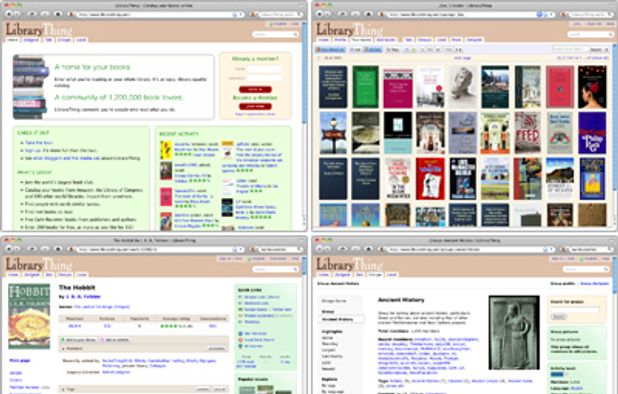The image size is (618, 394).
Task: Open the Your library dropdown in the catalog toolbar
Action: pyautogui.click(x=331, y=50)
